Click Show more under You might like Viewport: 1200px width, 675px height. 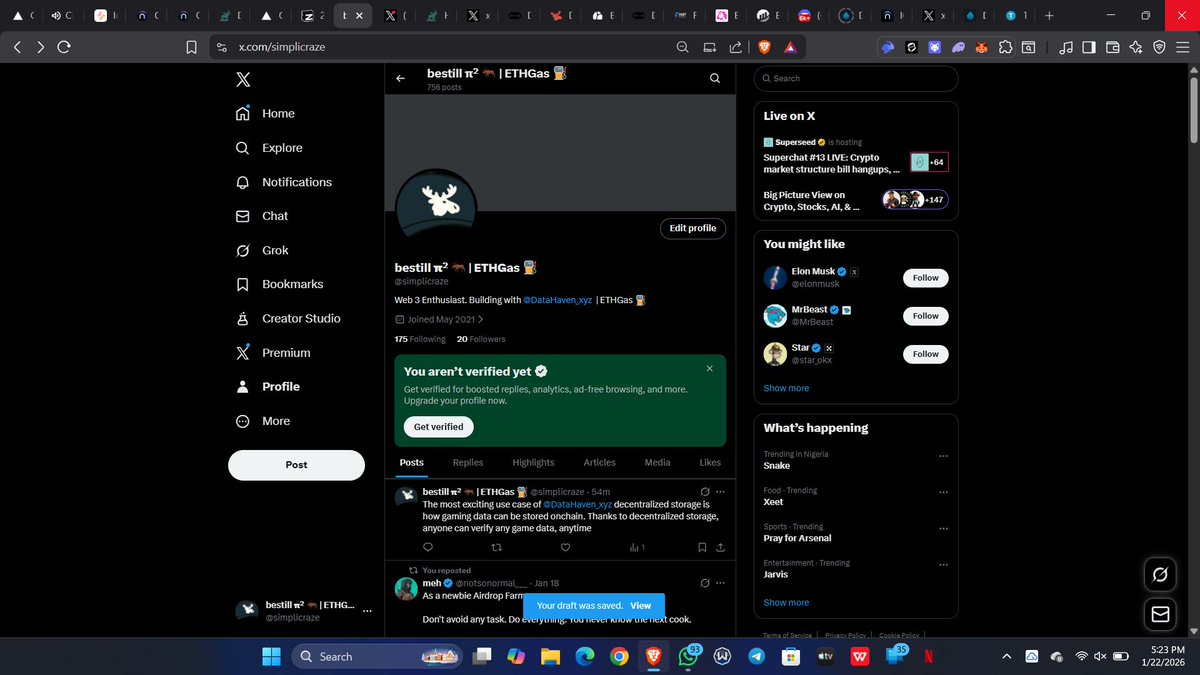[x=786, y=388]
